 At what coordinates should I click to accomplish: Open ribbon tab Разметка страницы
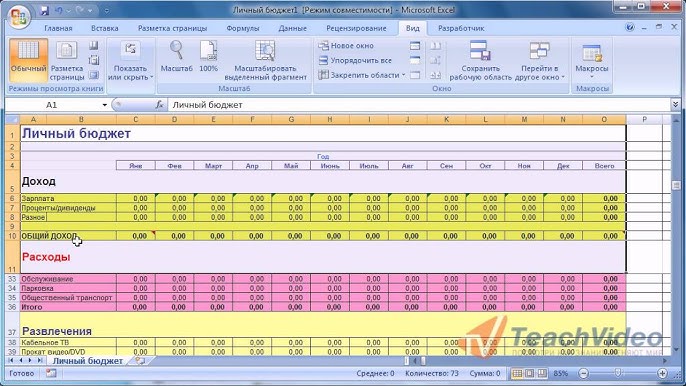172,28
